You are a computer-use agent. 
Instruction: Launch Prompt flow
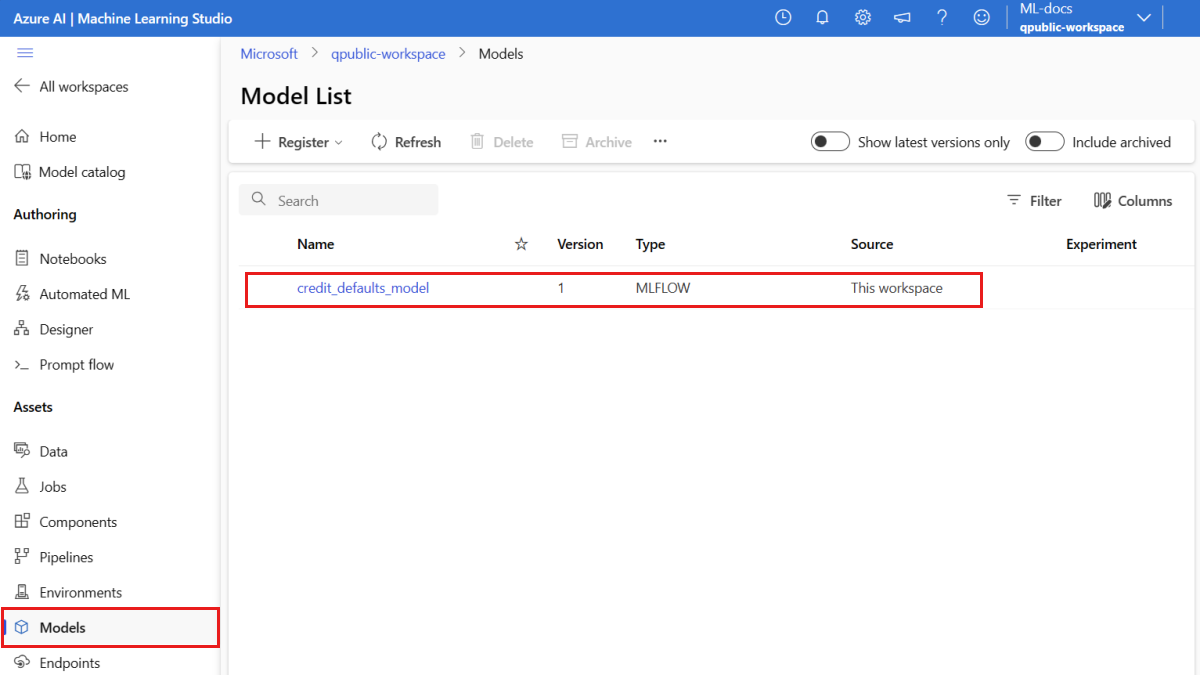pyautogui.click(x=76, y=364)
